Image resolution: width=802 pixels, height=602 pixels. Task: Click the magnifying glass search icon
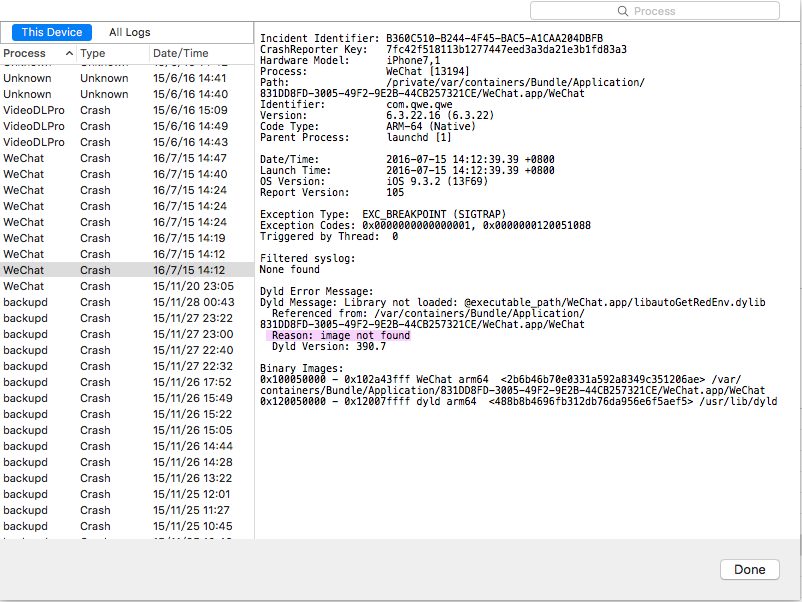pos(624,11)
